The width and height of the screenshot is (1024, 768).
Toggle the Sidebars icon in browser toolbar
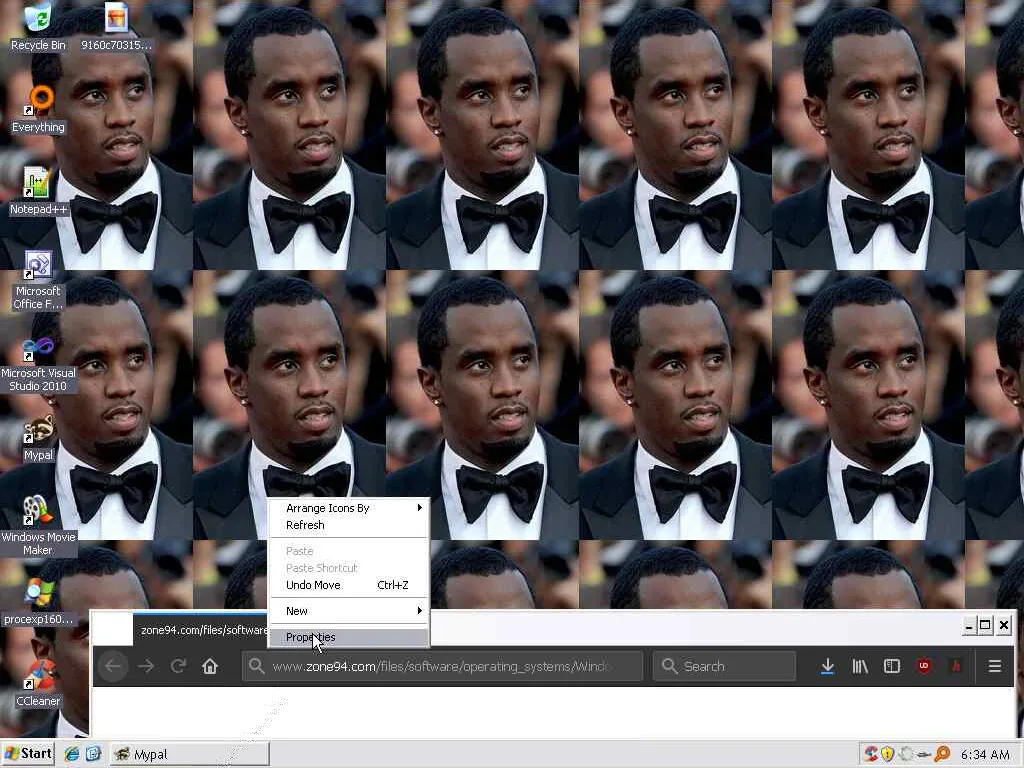point(891,666)
